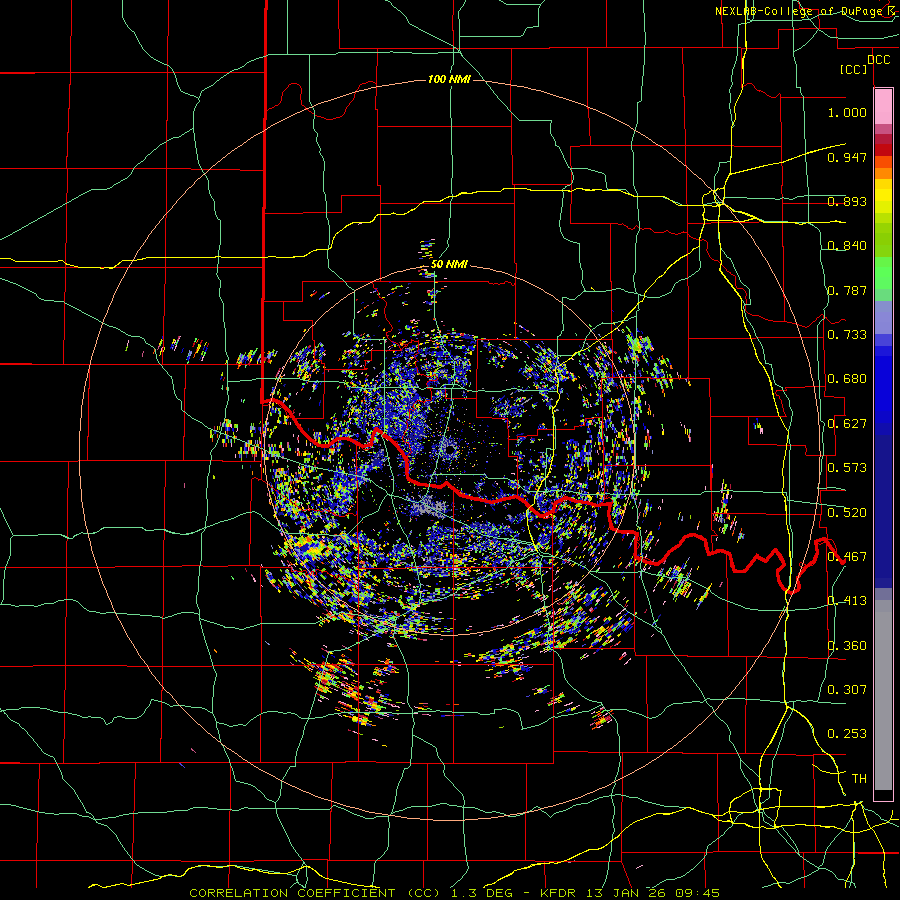
Task: Click the 0.947 scale value
Action: [x=847, y=157]
